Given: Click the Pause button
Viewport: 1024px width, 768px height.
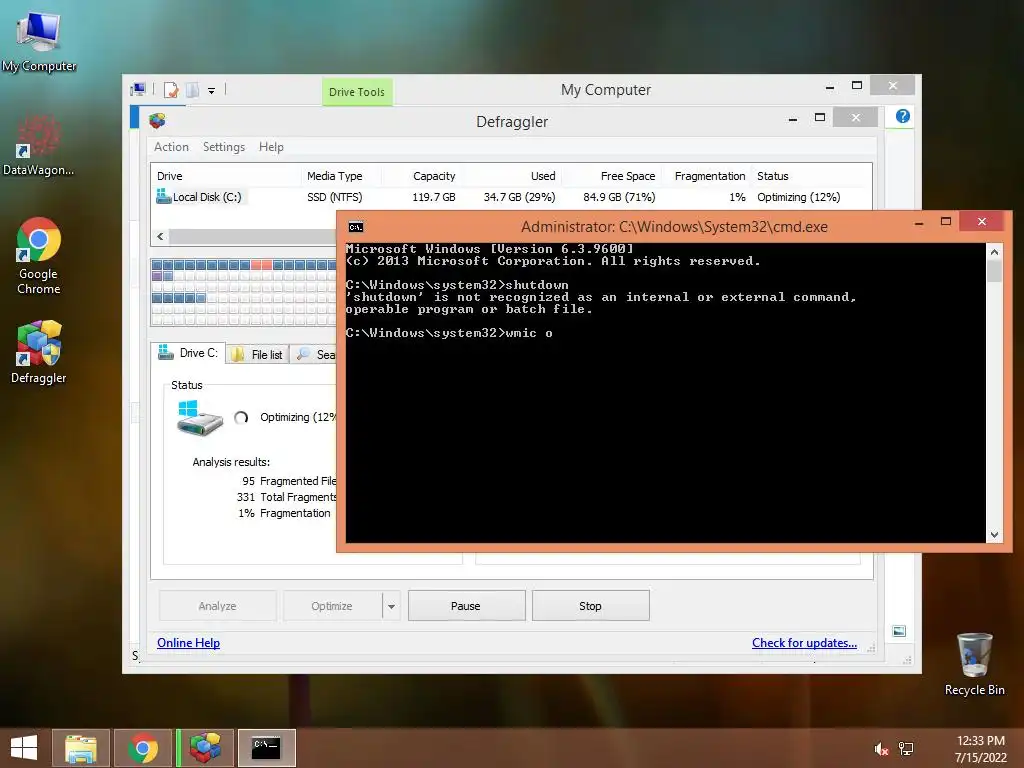Looking at the screenshot, I should tap(466, 605).
